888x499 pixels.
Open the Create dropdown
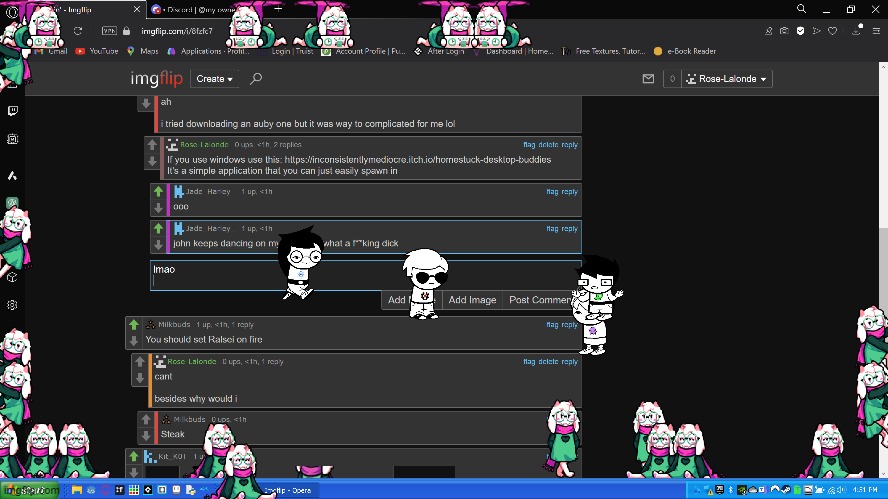pyautogui.click(x=214, y=79)
